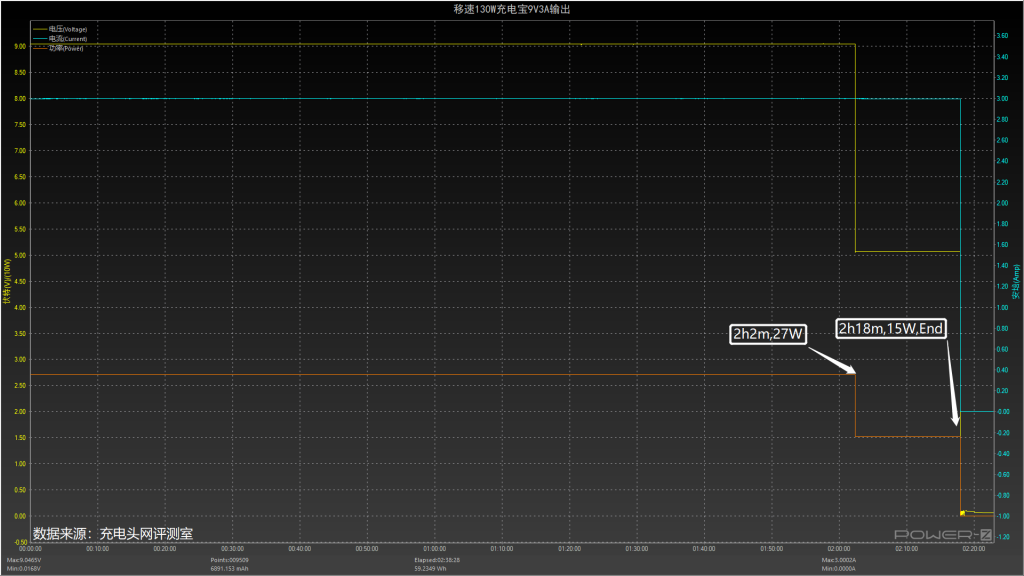The width and height of the screenshot is (1024, 576).
Task: Click the 00:00:00 time axis label
Action: (30, 549)
